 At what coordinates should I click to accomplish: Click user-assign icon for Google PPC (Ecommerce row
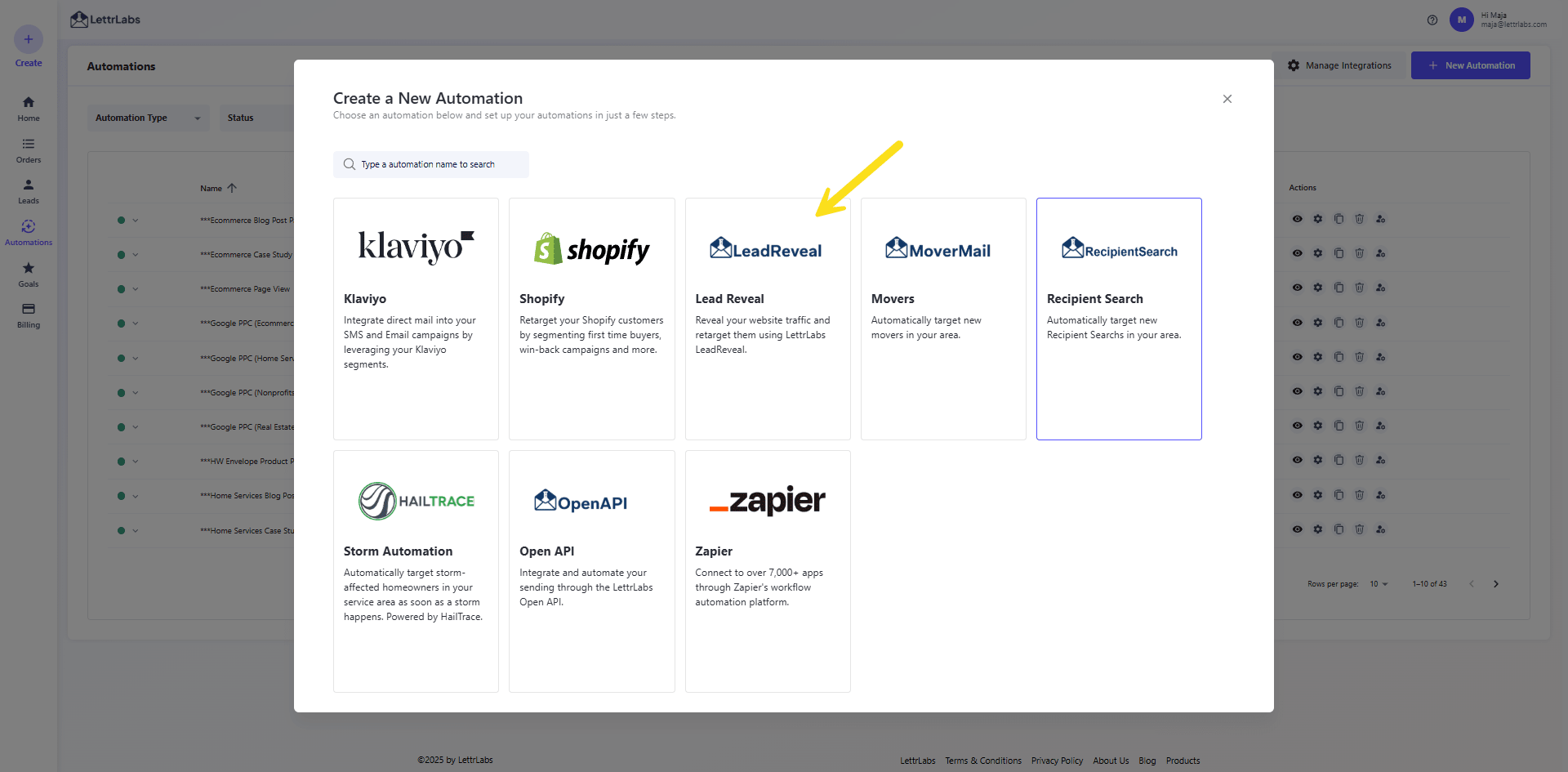1380,323
